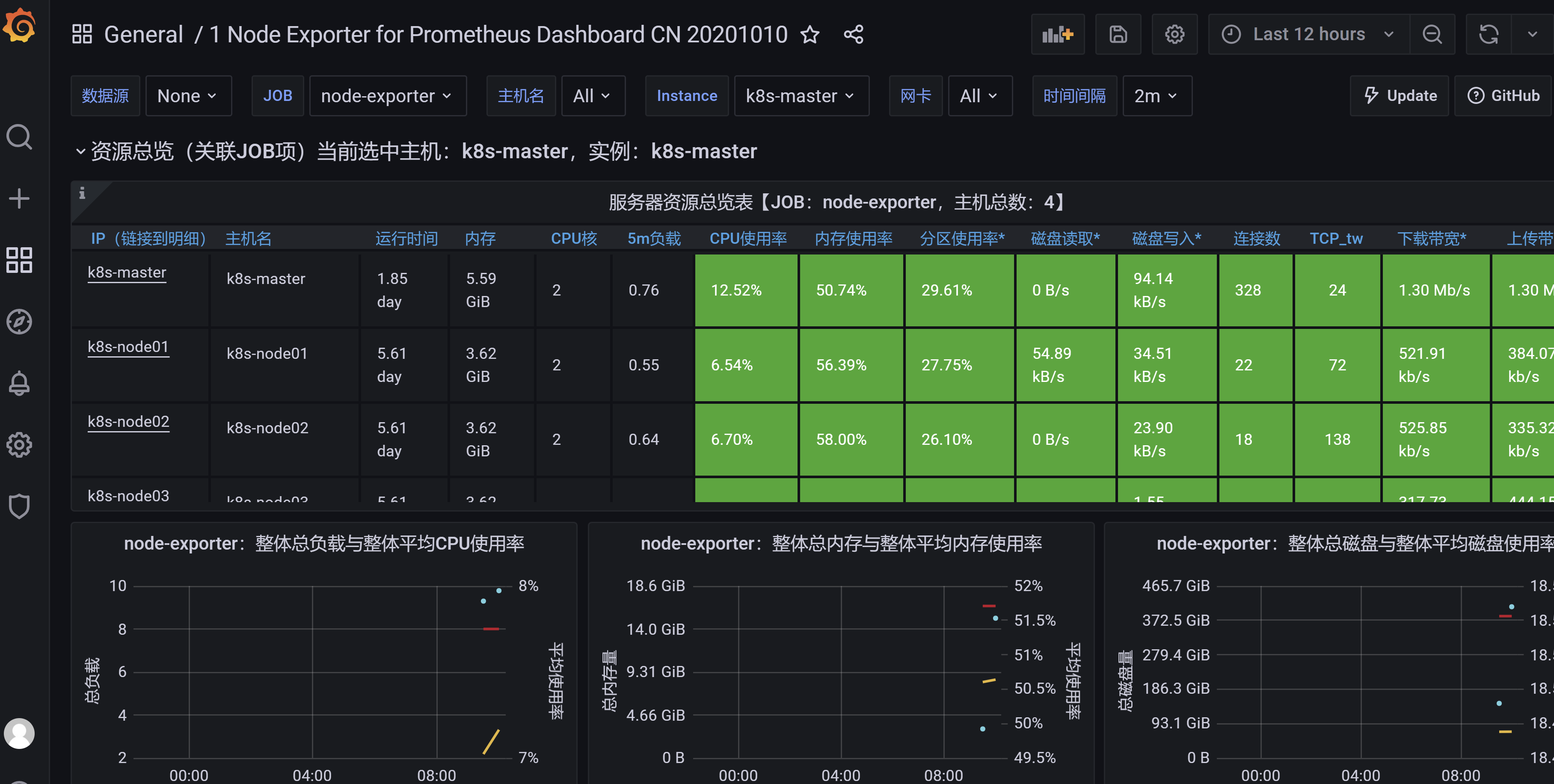
Task: Open the Explore view in the sidebar
Action: point(19,322)
